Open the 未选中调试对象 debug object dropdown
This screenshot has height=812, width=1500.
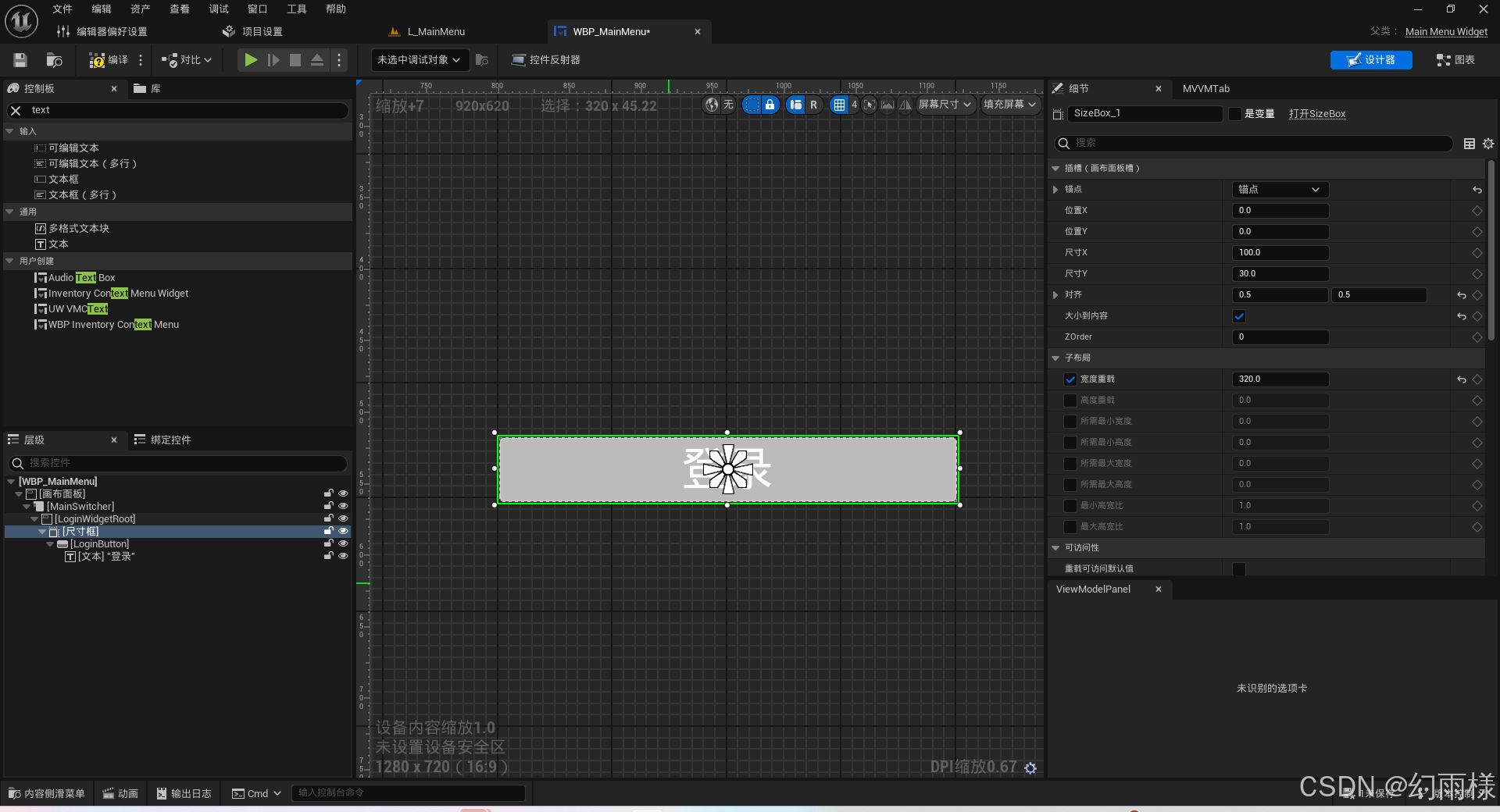(420, 60)
